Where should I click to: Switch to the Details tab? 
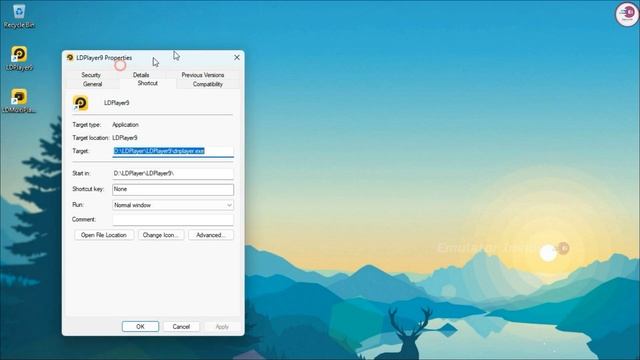[141, 75]
